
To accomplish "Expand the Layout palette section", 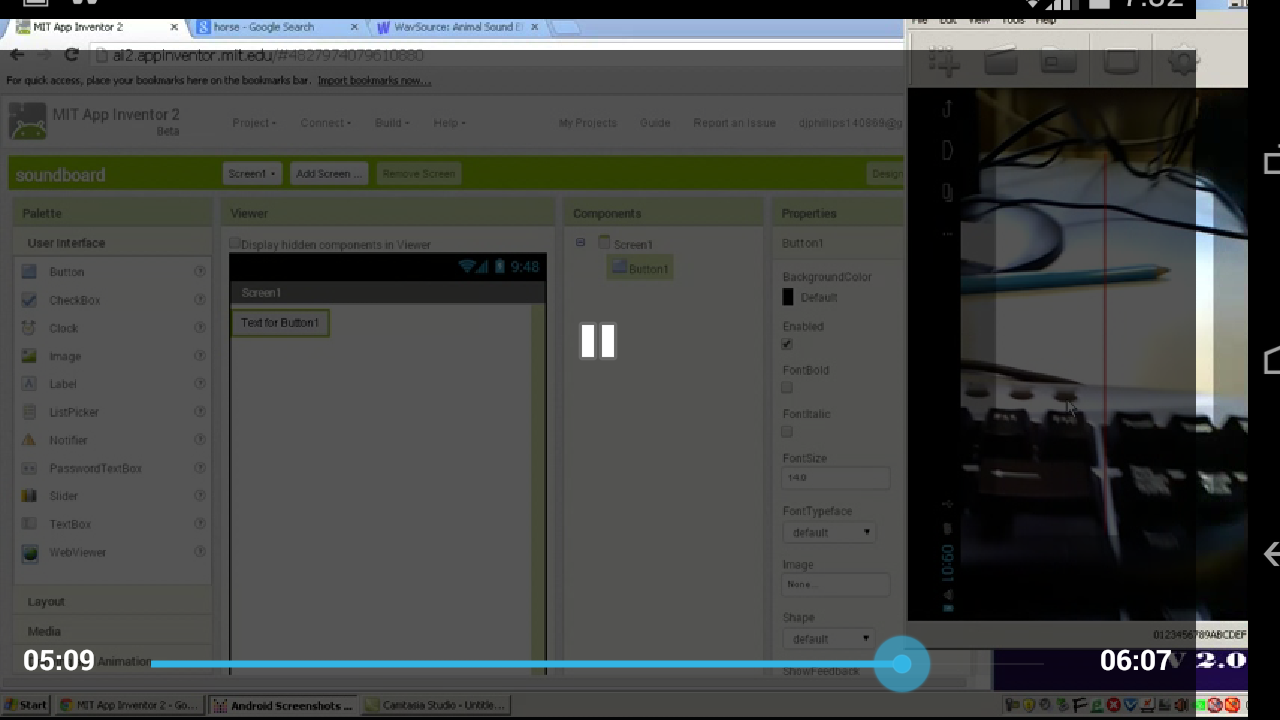I will [x=46, y=602].
